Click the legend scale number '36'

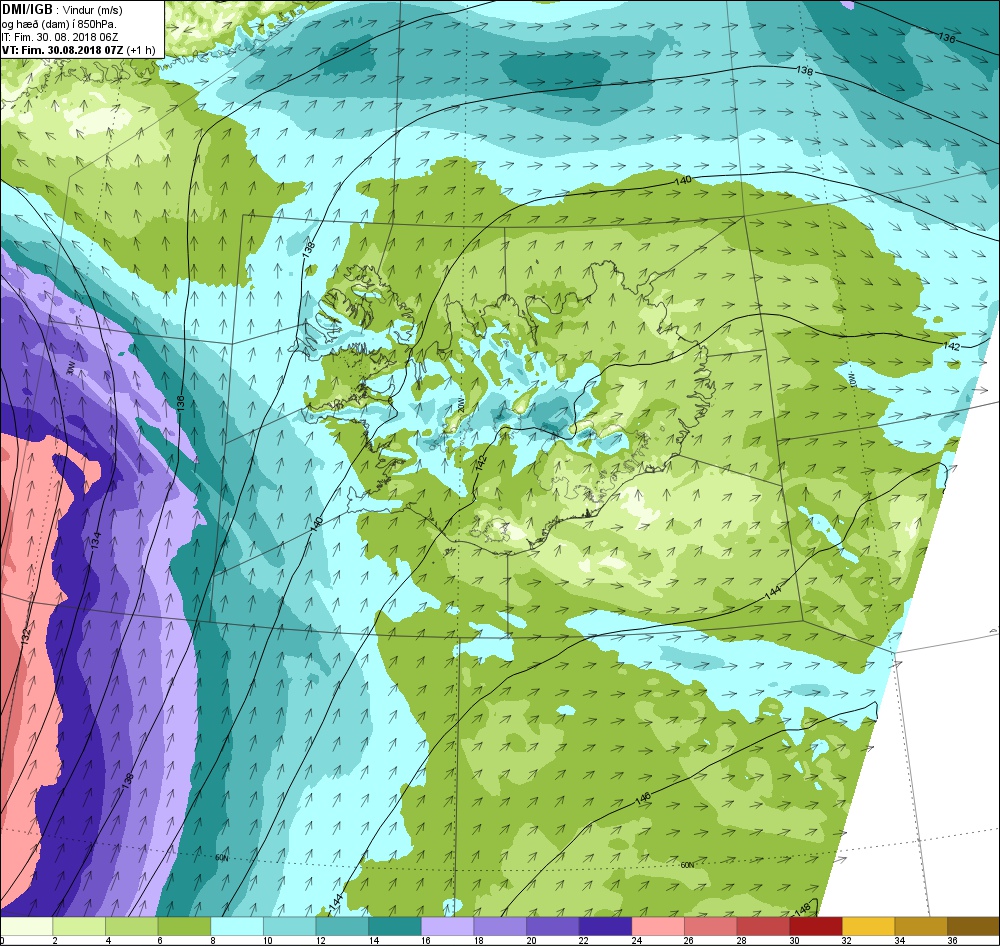point(952,940)
